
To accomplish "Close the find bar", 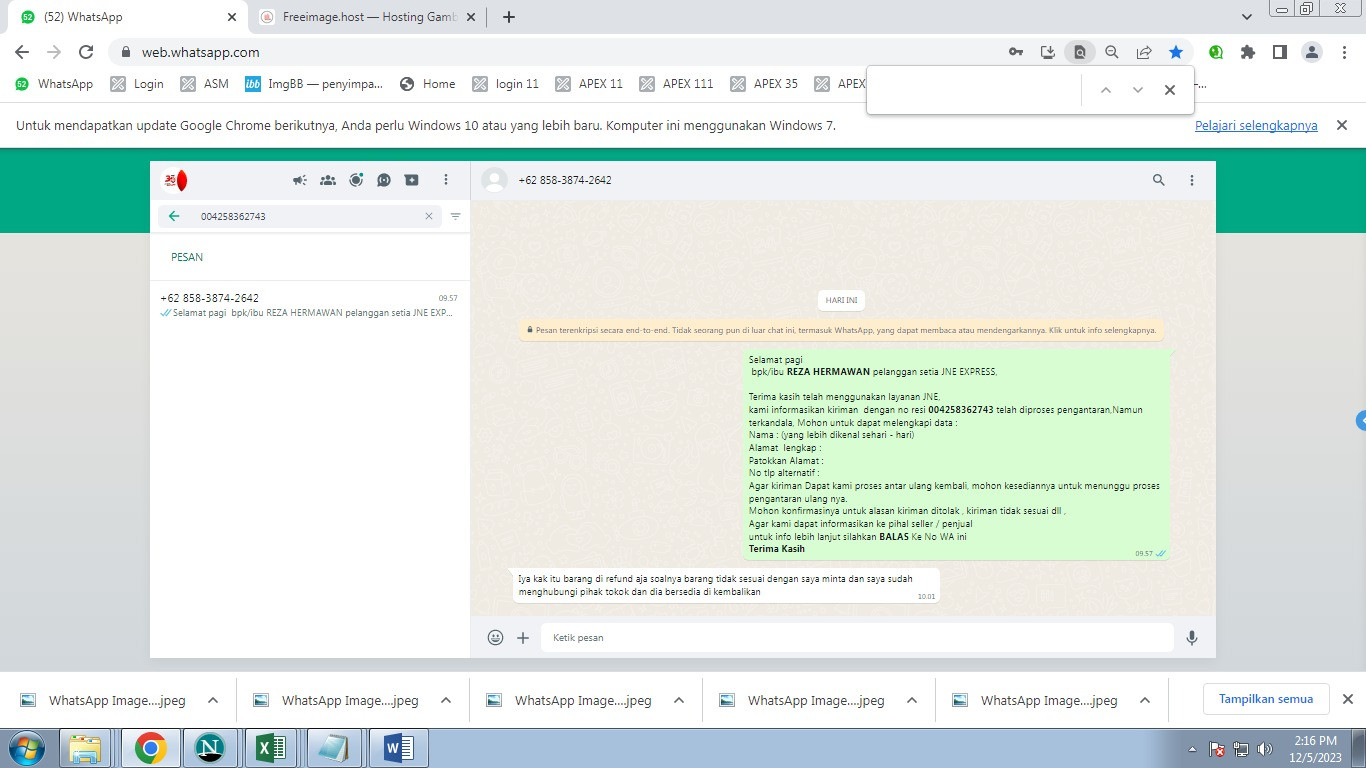I will click(1170, 90).
